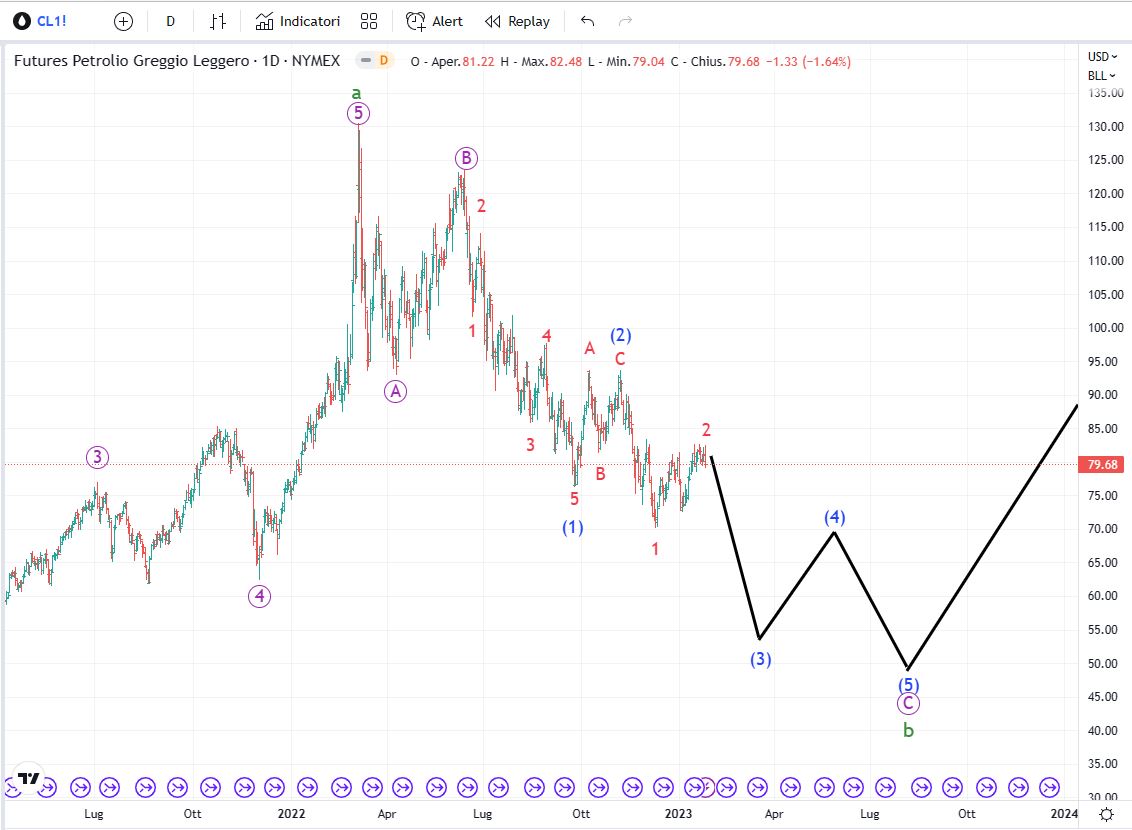Open the bar chart style menu
The width and height of the screenshot is (1132, 830).
click(x=218, y=22)
